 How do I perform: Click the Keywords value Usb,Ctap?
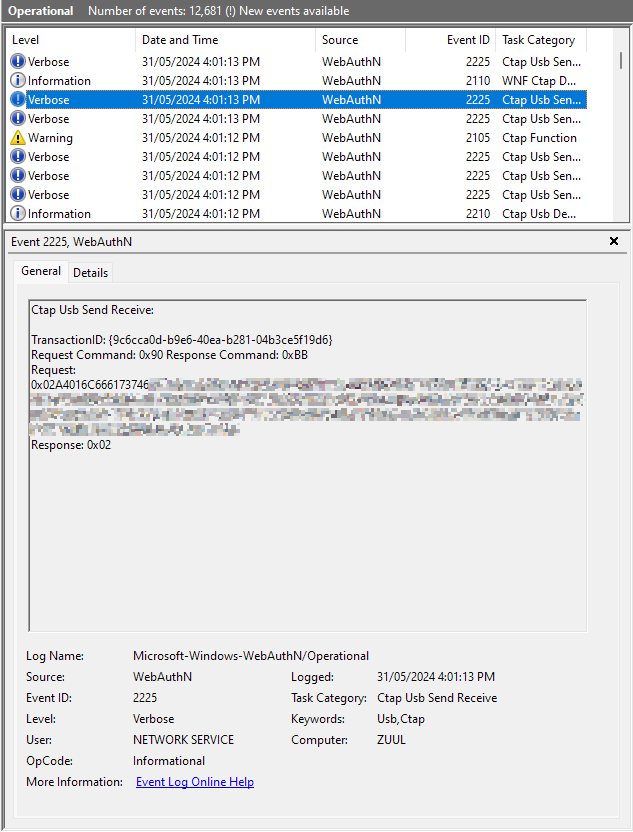click(x=401, y=719)
